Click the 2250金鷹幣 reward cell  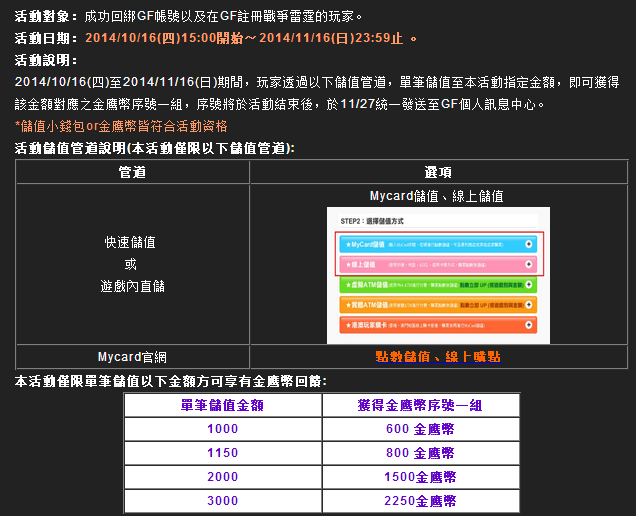pos(421,501)
